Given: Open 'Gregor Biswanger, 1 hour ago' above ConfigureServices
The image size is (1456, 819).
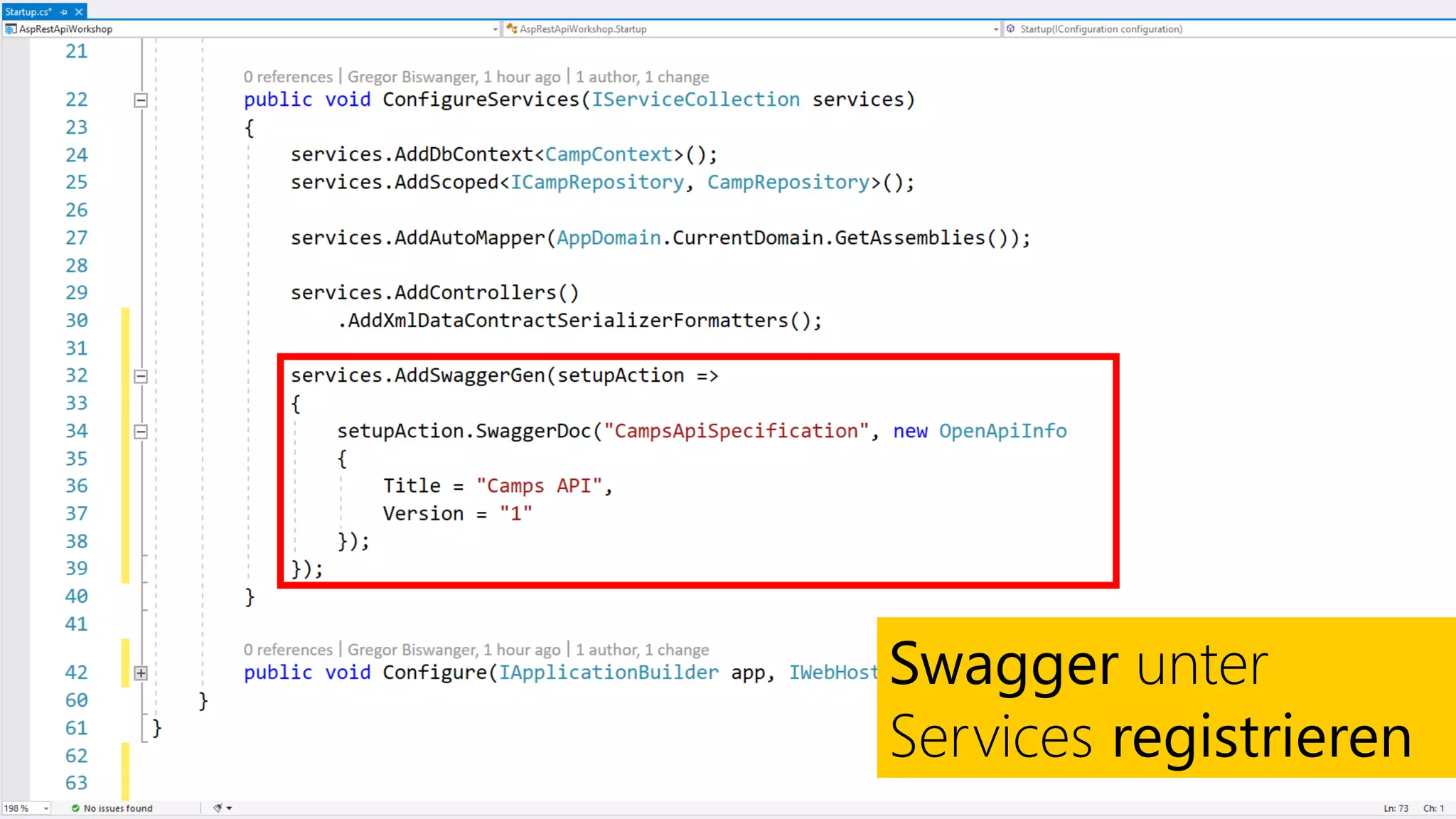Looking at the screenshot, I should (454, 77).
